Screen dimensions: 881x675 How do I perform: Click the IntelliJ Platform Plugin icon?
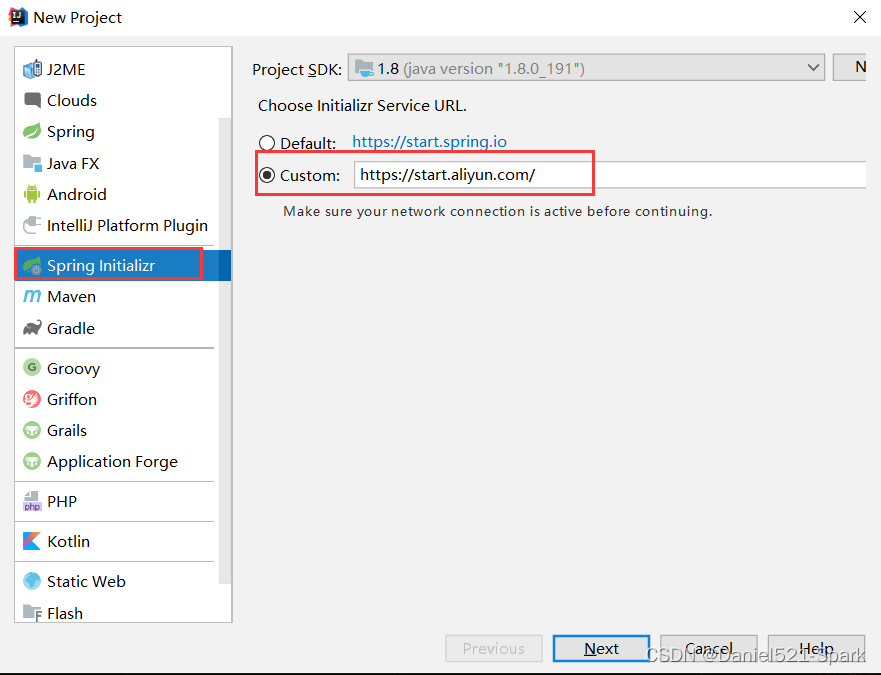pos(32,225)
